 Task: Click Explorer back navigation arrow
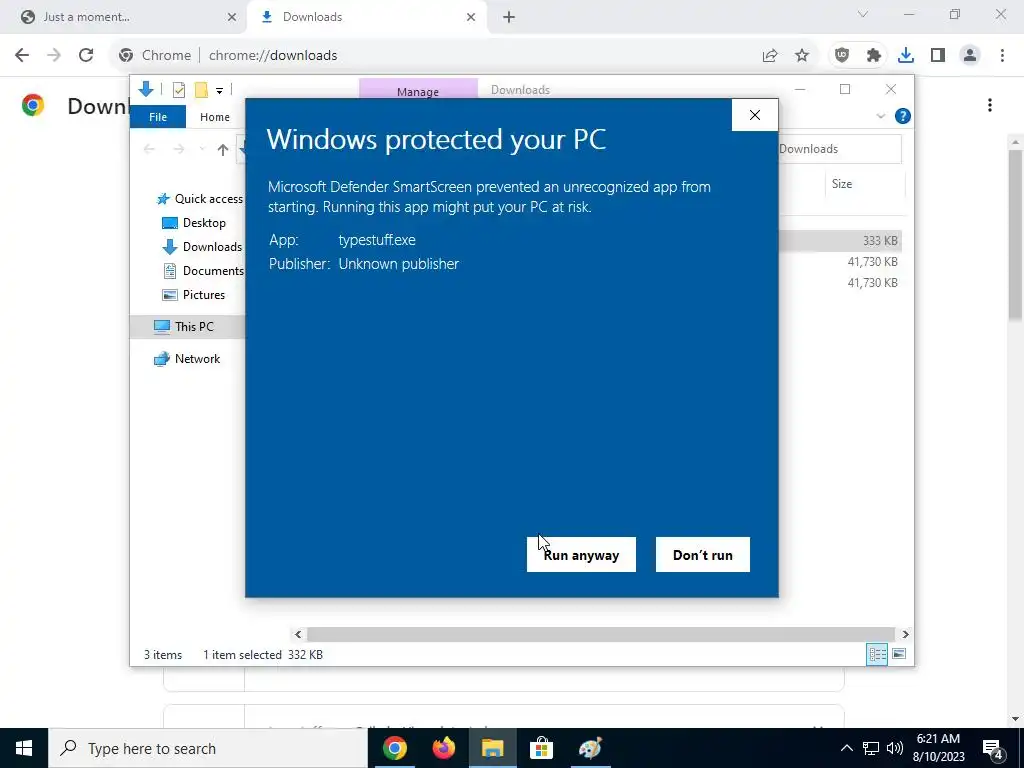(x=149, y=150)
